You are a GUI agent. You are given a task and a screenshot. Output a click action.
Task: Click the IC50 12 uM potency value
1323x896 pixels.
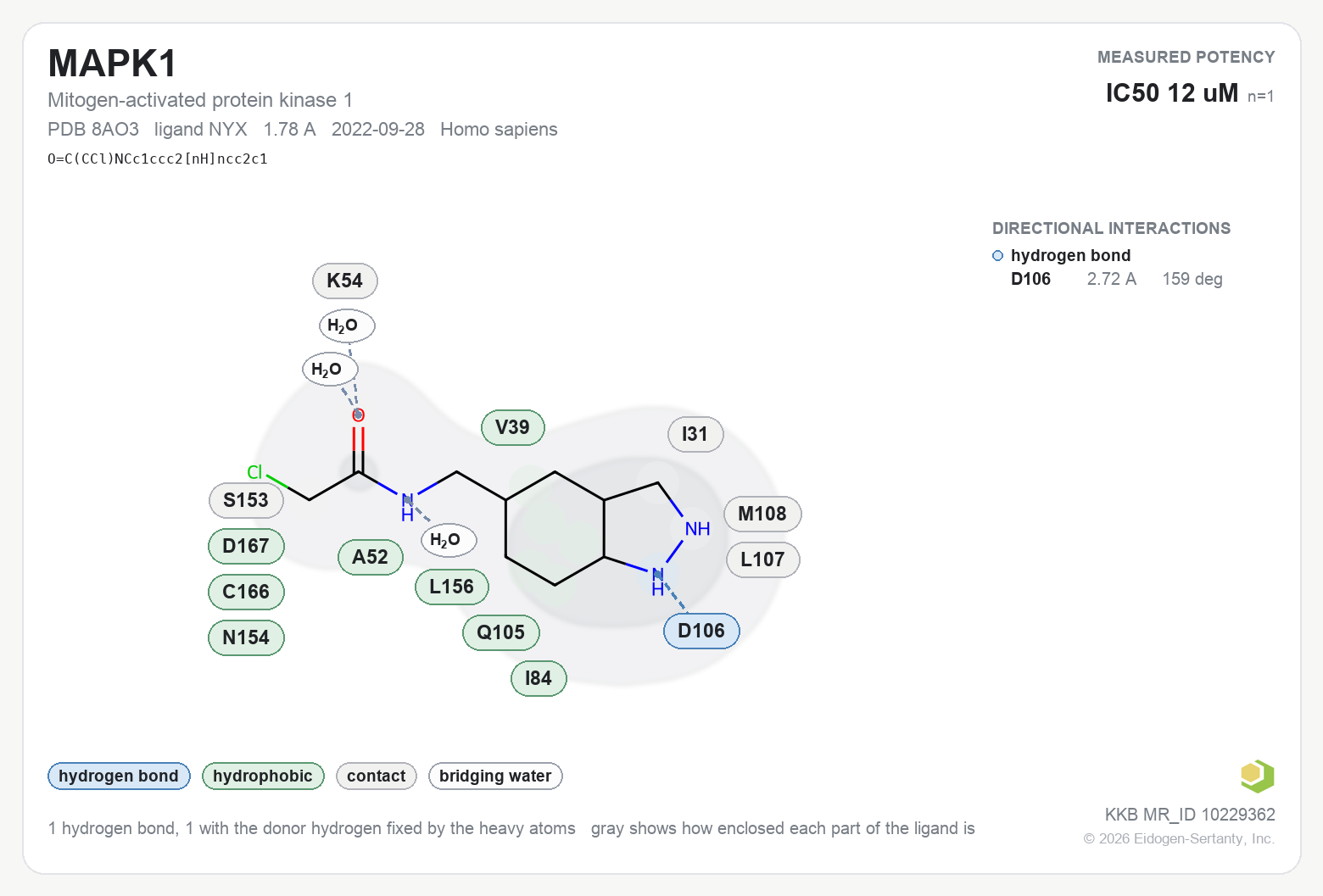coord(1172,92)
